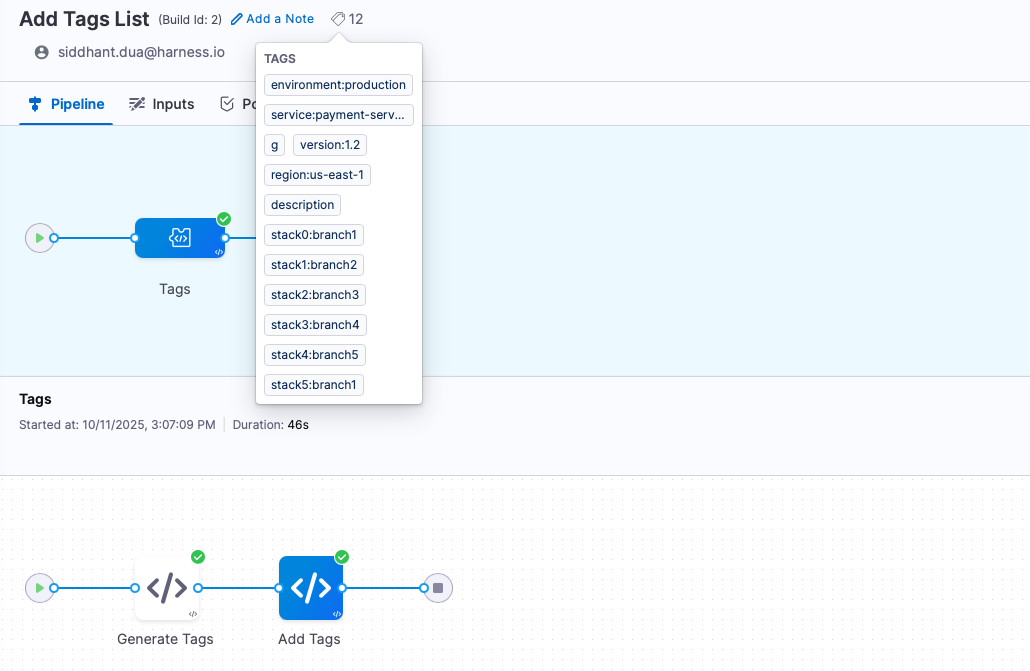Click the description tag chip
The width and height of the screenshot is (1030, 671).
pyautogui.click(x=302, y=205)
